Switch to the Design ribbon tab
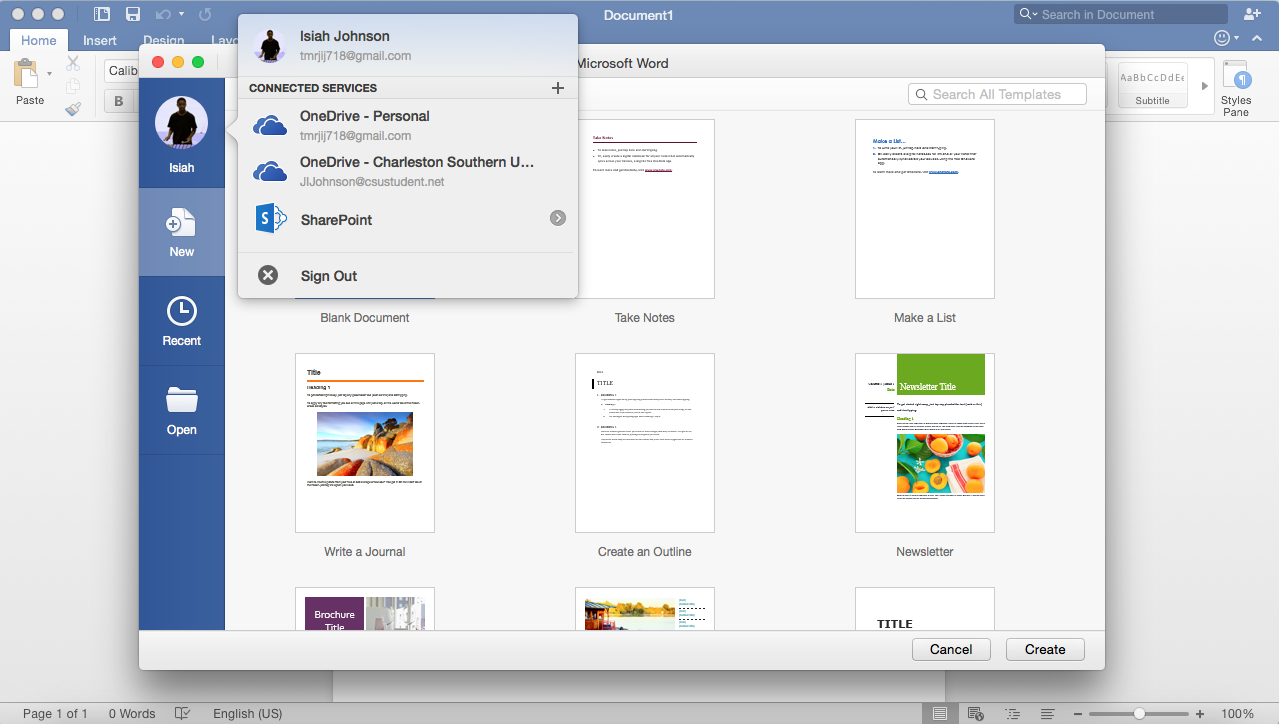Viewport: 1279px width, 724px height. click(163, 40)
